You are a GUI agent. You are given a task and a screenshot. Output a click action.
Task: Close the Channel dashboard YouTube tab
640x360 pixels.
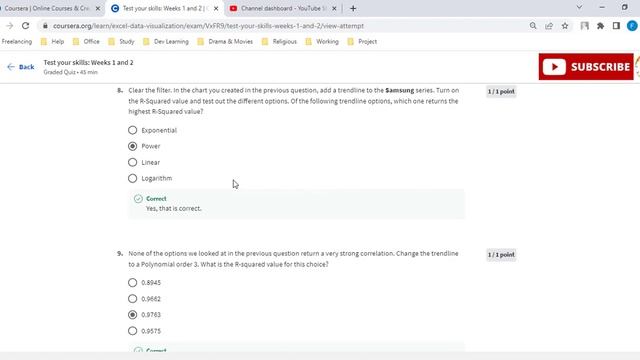(334, 8)
